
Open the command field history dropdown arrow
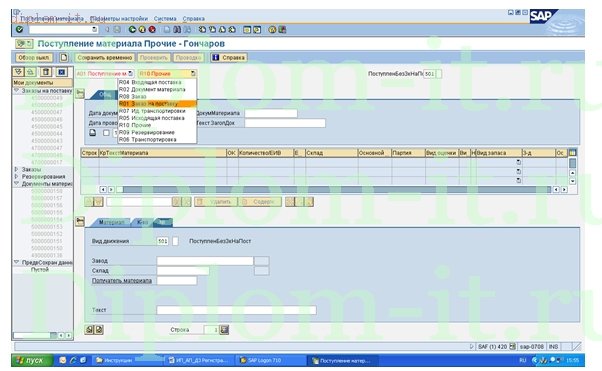[x=94, y=30]
